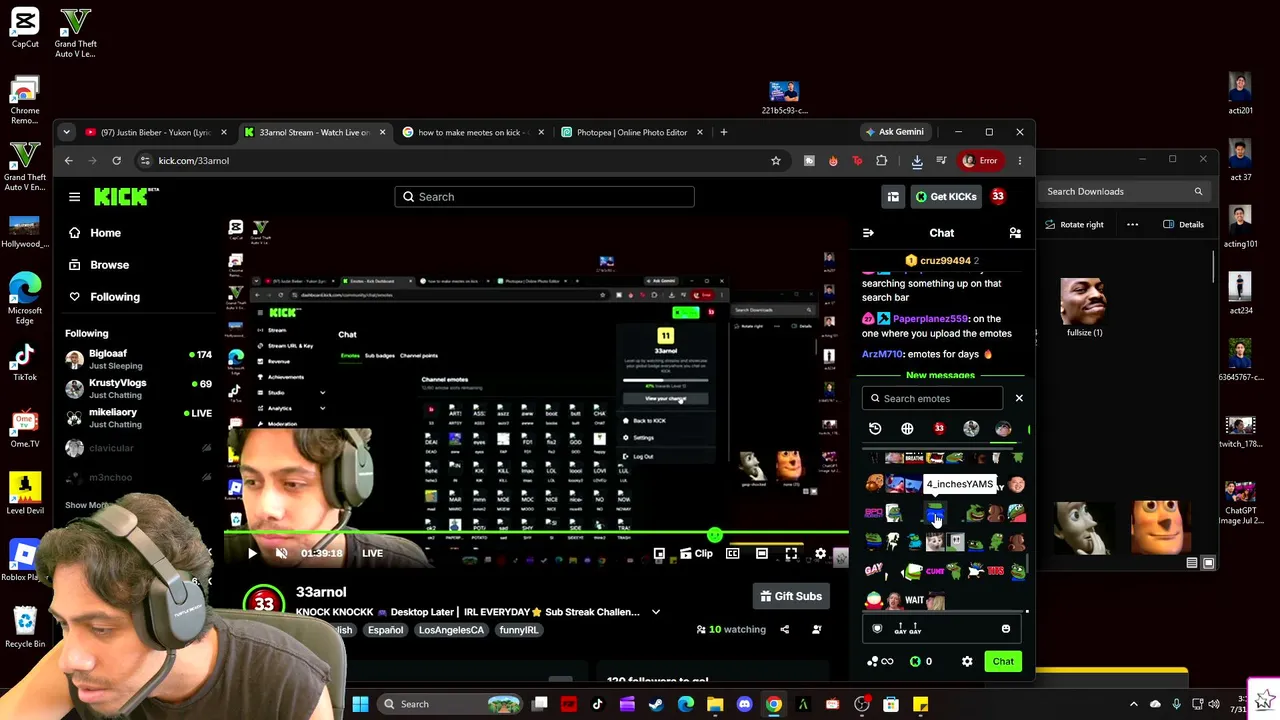Open Discord from the taskbar
This screenshot has width=1280, height=720.
pos(744,704)
